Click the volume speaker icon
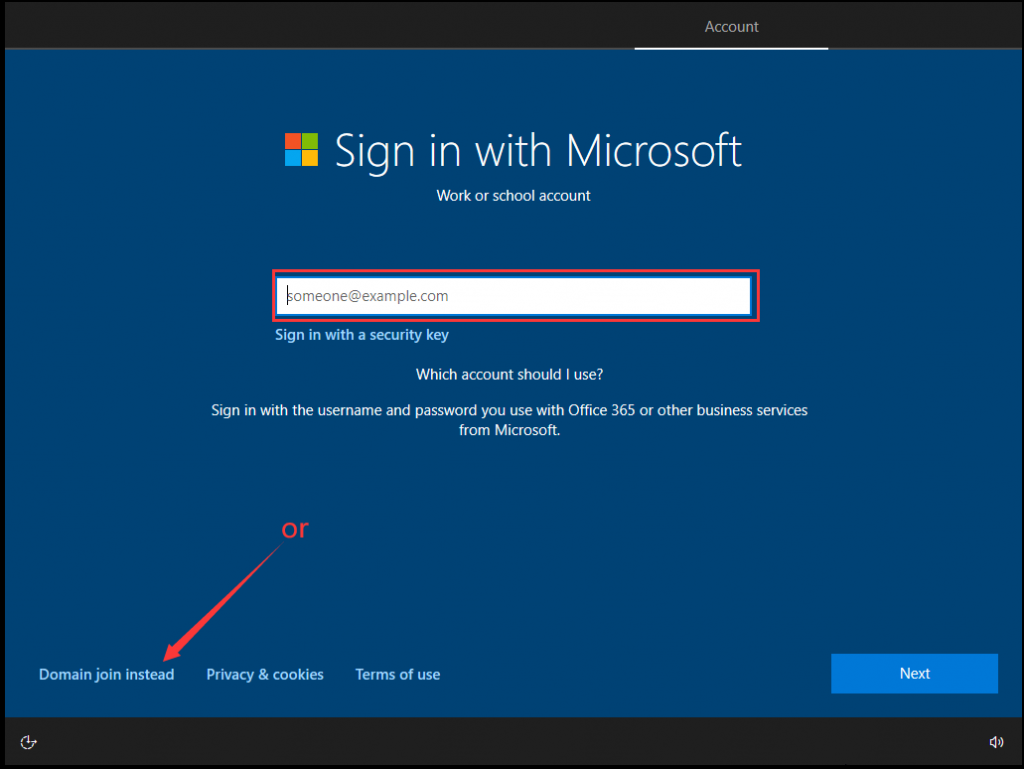The height and width of the screenshot is (769, 1024). pyautogui.click(x=996, y=742)
